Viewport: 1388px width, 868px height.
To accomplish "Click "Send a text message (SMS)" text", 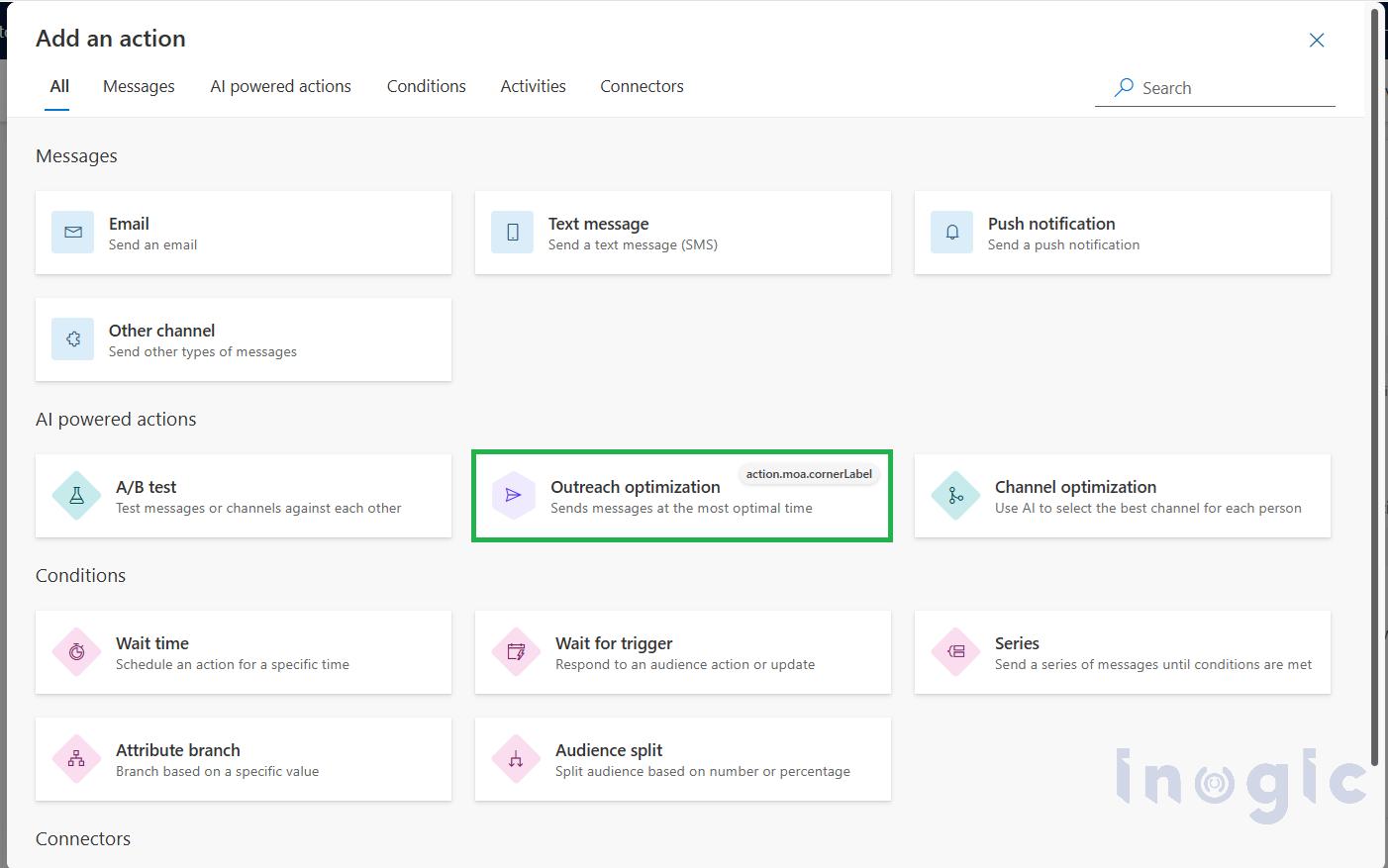I will pyautogui.click(x=633, y=244).
